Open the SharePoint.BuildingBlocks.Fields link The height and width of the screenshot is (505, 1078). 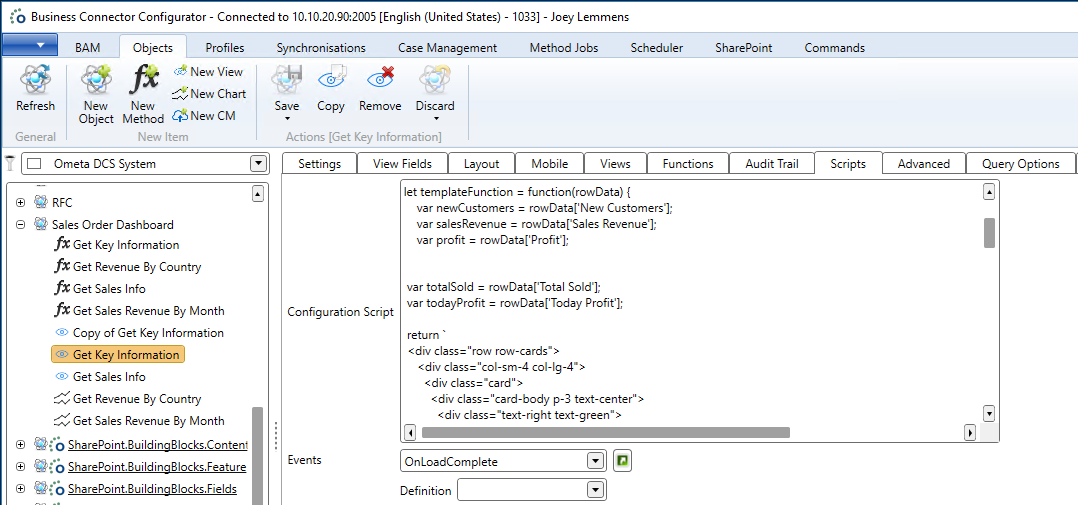152,489
